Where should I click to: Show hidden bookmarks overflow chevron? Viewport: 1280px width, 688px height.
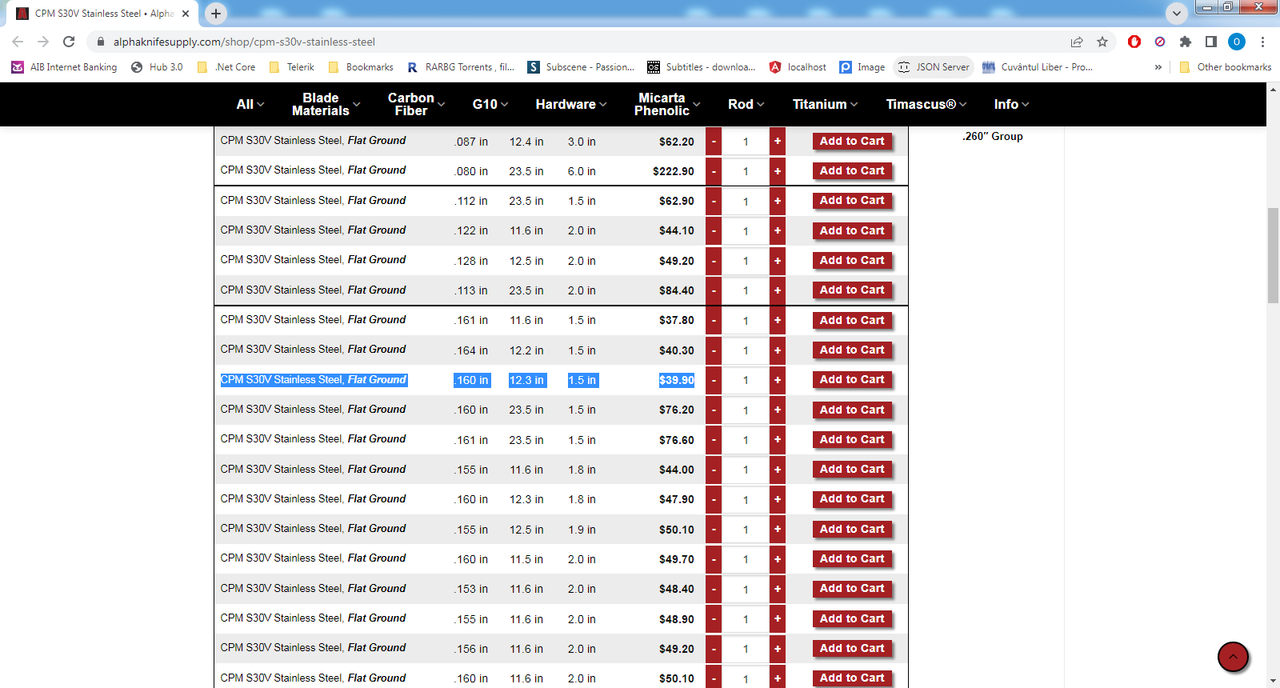point(1158,67)
